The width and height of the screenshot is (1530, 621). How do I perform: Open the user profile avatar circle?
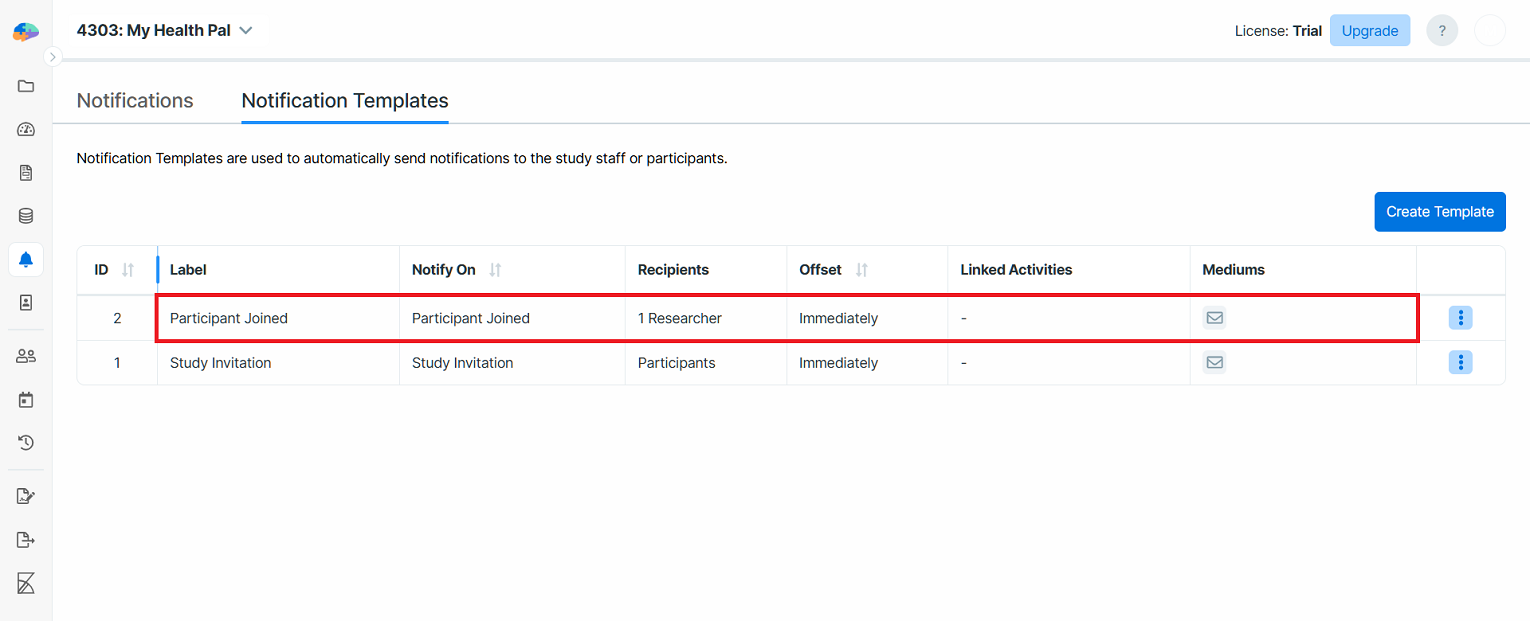pyautogui.click(x=1490, y=30)
